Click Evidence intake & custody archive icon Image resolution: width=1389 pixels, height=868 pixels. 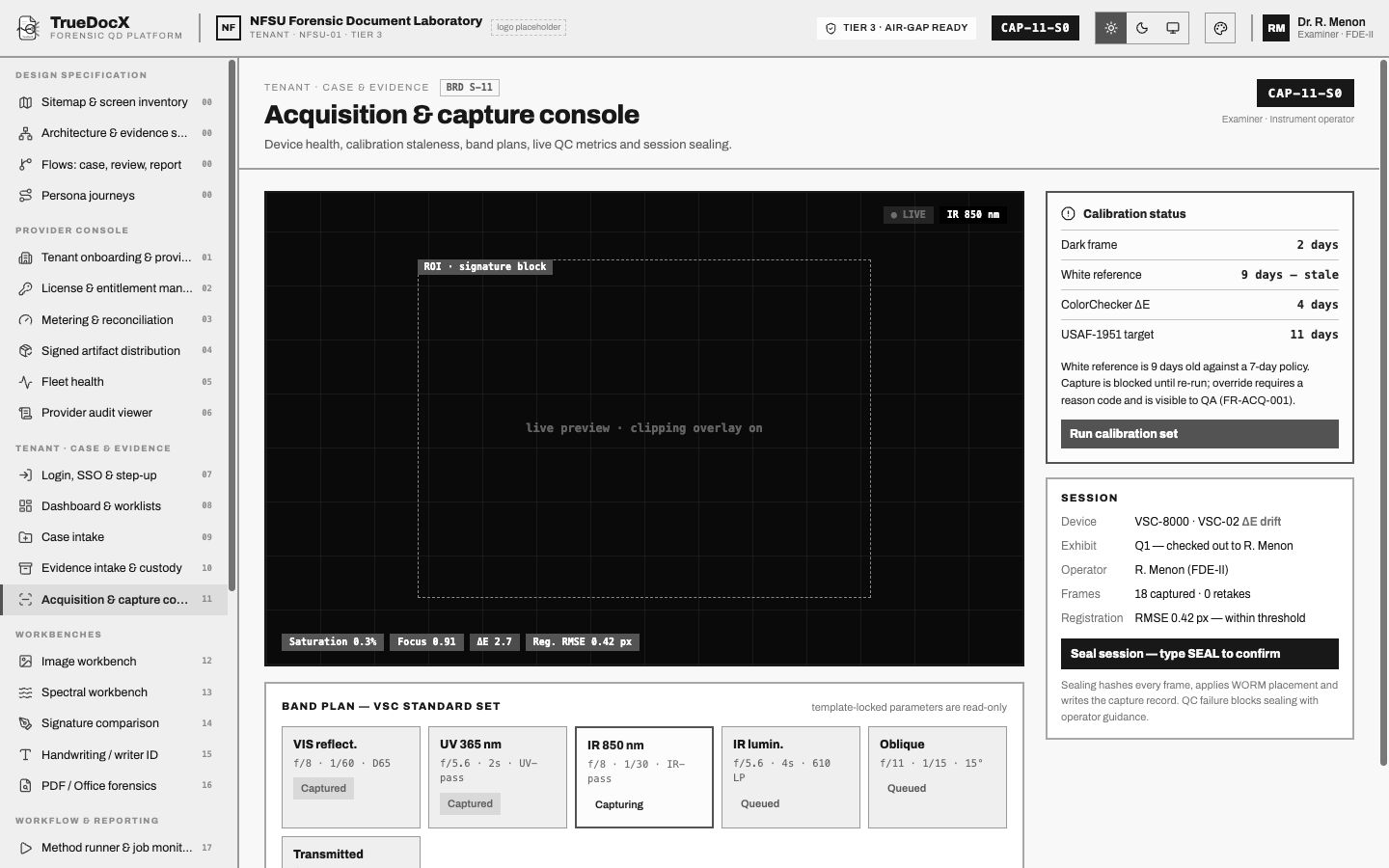pyautogui.click(x=26, y=568)
